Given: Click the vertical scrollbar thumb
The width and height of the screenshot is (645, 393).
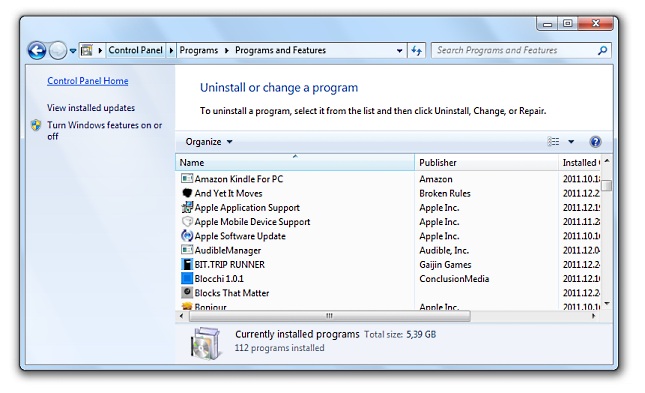Looking at the screenshot, I should (x=607, y=186).
